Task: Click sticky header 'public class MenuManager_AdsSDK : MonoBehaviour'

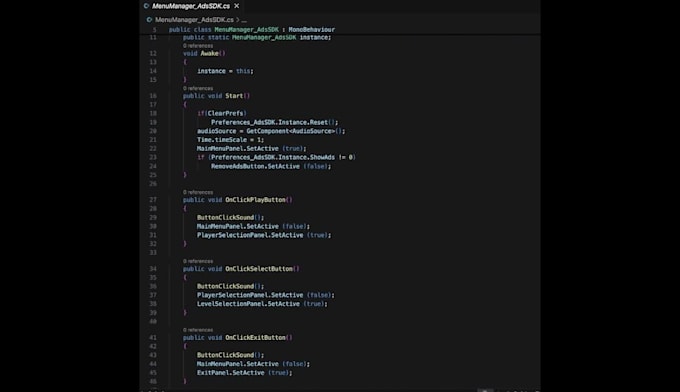Action: coord(252,29)
